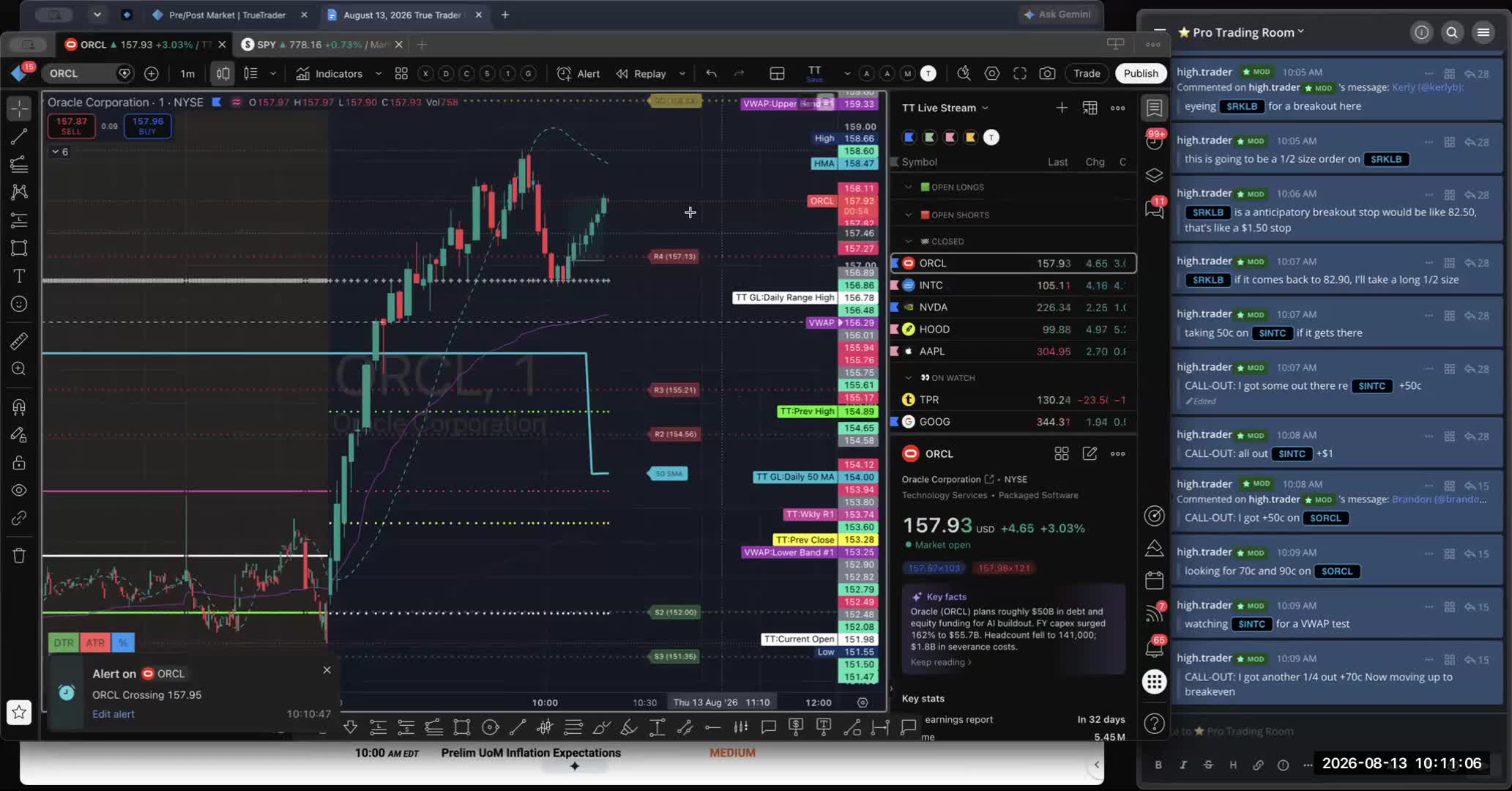Screen dimensions: 1512x791
Task: Collapse the chart legend showing 6 indicators
Action: click(59, 152)
